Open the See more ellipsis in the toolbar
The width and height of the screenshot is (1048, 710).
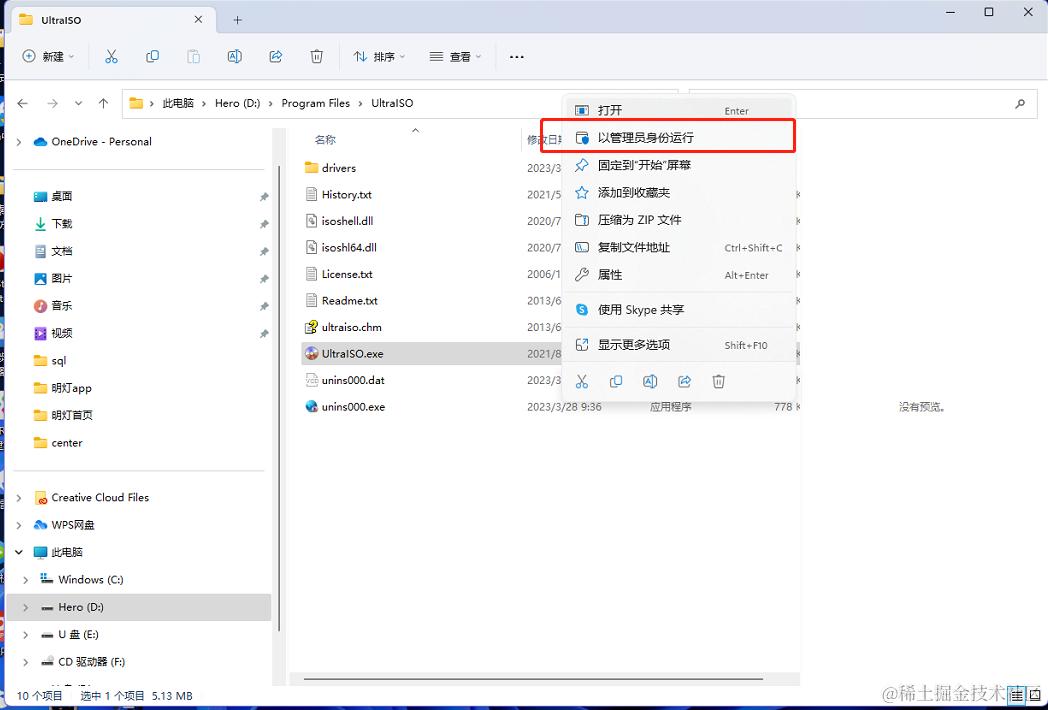516,57
